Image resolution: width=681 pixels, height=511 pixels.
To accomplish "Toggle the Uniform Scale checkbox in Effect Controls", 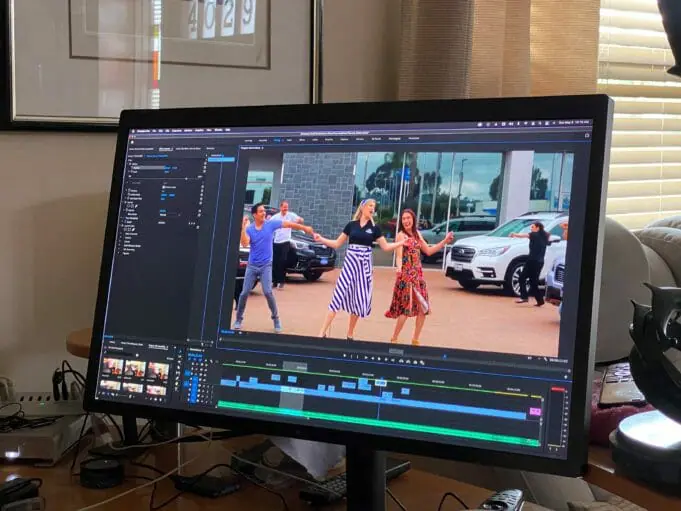I will coord(163,187).
